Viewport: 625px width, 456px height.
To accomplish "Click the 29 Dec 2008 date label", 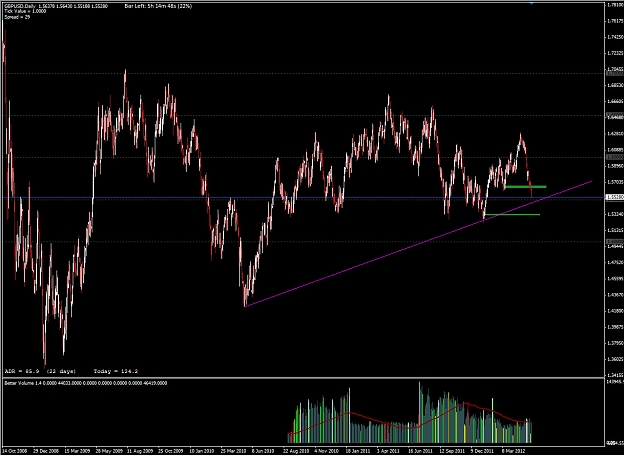I will coord(46,450).
